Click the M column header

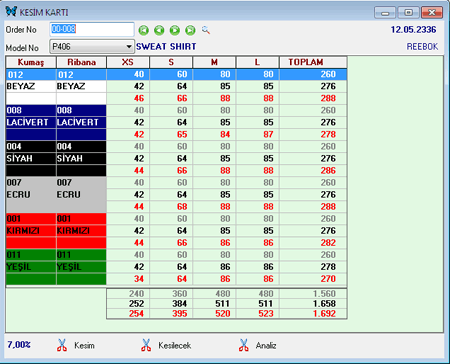point(214,62)
